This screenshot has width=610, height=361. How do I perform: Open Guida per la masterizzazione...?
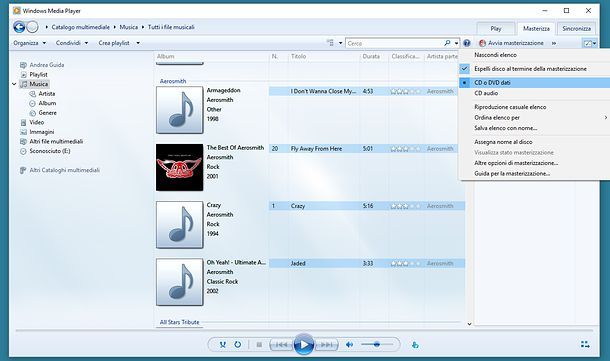535,173
